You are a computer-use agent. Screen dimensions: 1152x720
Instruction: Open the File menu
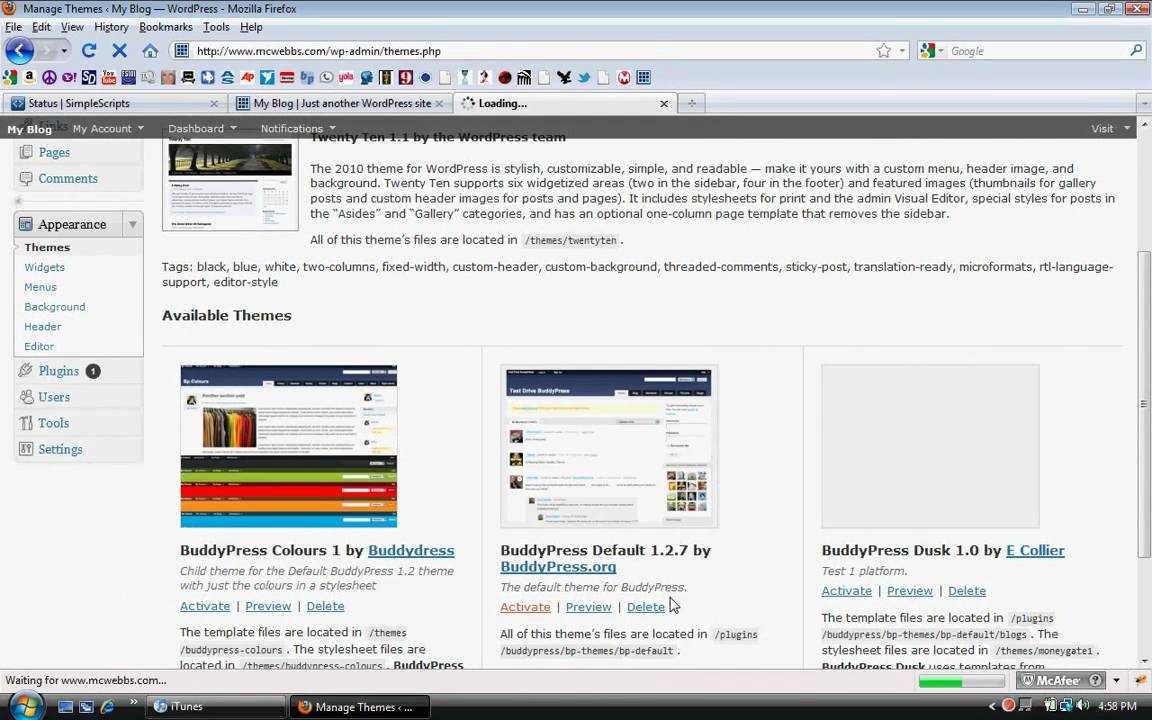coord(13,27)
